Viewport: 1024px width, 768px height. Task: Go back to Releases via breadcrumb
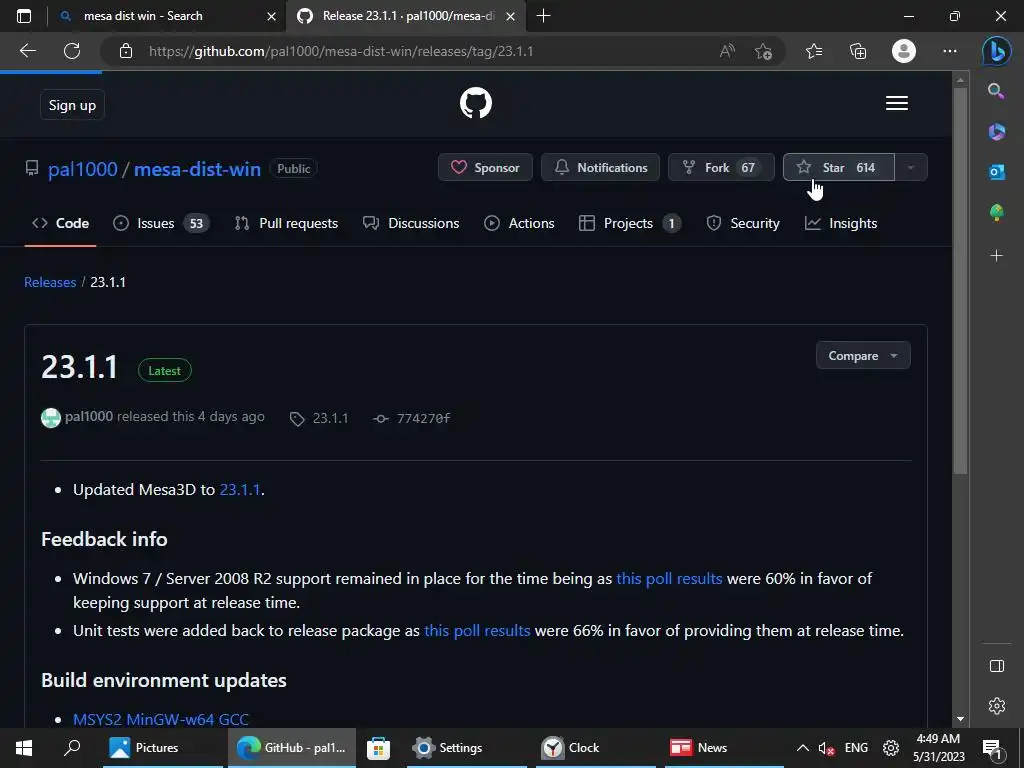(x=50, y=282)
